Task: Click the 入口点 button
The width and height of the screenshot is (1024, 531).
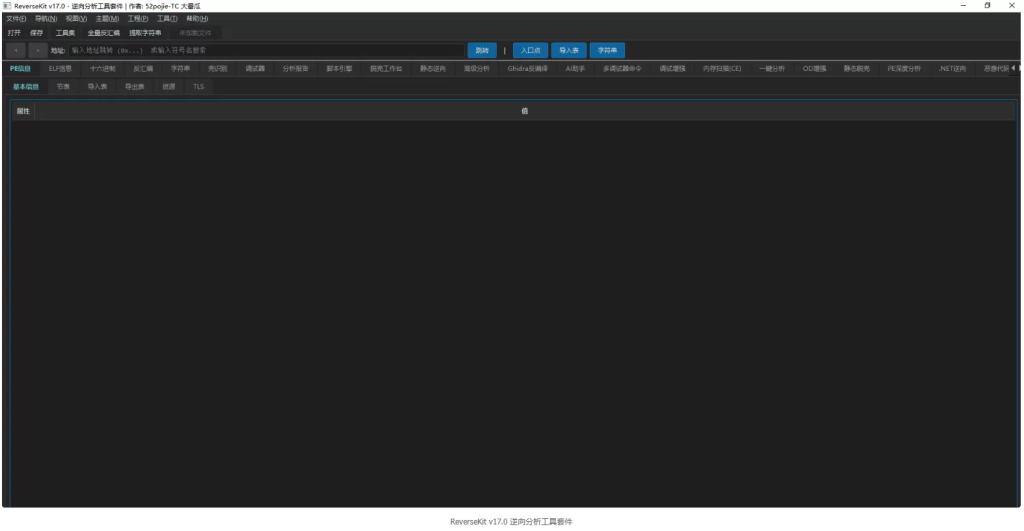Action: coord(530,50)
